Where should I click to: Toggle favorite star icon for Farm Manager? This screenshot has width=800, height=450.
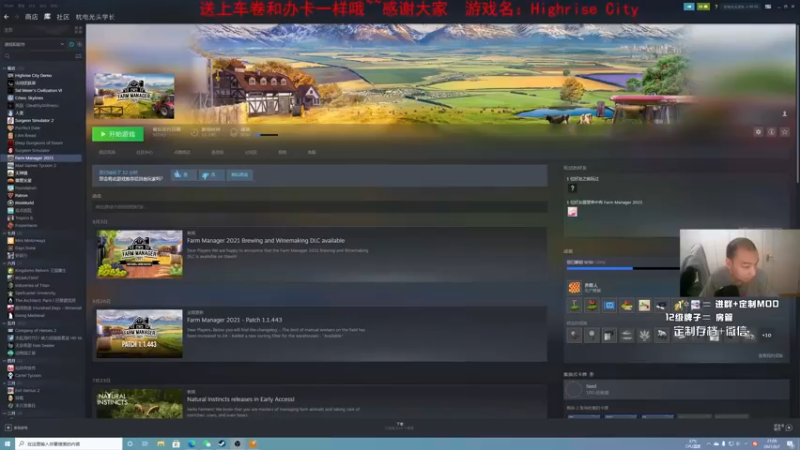tap(785, 132)
